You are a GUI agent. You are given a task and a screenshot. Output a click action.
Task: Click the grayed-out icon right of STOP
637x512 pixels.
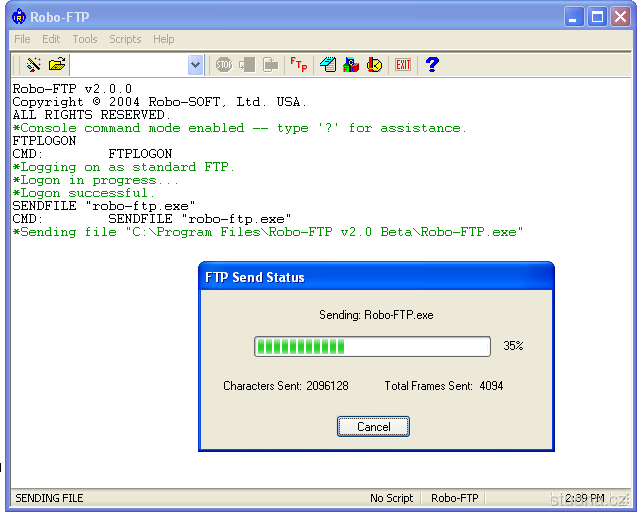(247, 65)
